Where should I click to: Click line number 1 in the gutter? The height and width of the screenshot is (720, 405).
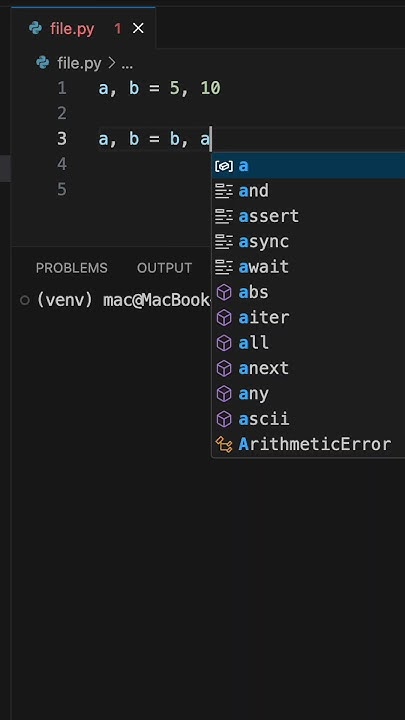[62, 88]
